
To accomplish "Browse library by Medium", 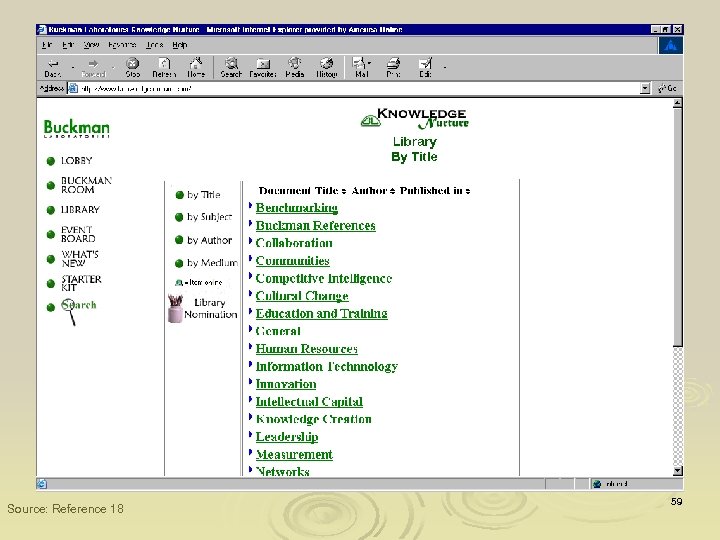I will 212,263.
